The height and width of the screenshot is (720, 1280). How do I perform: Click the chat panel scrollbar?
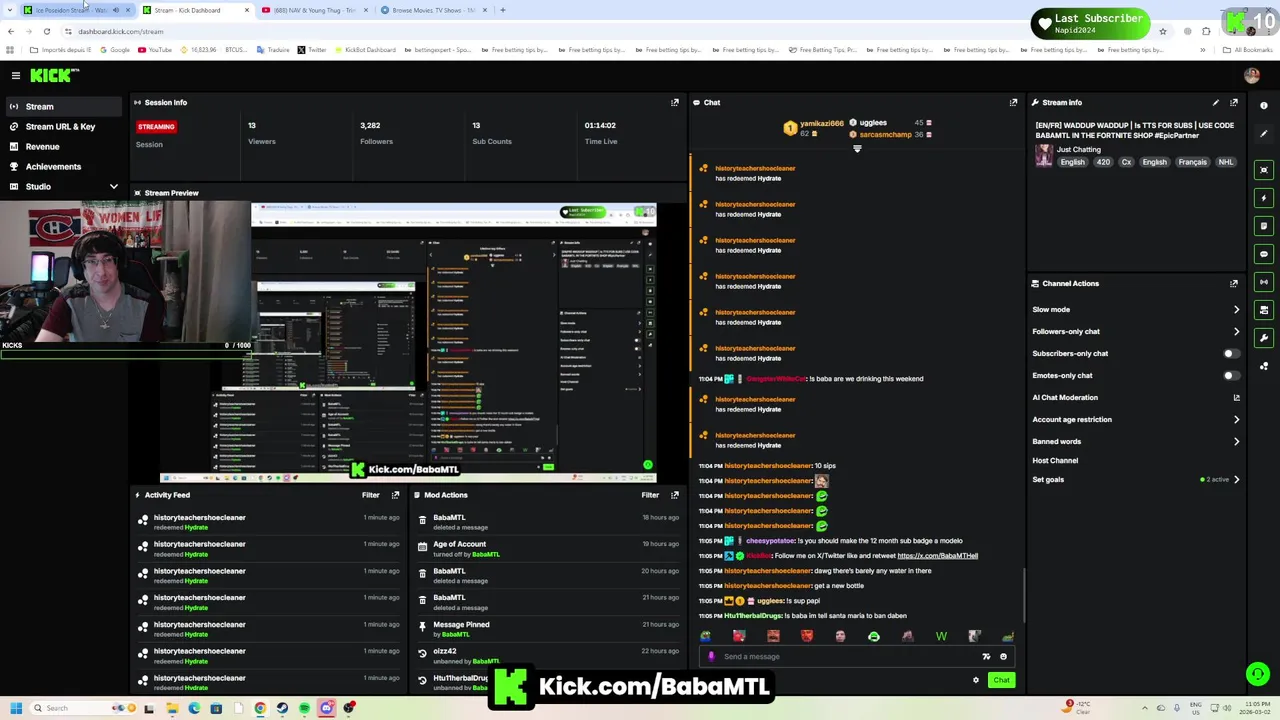[1023, 595]
